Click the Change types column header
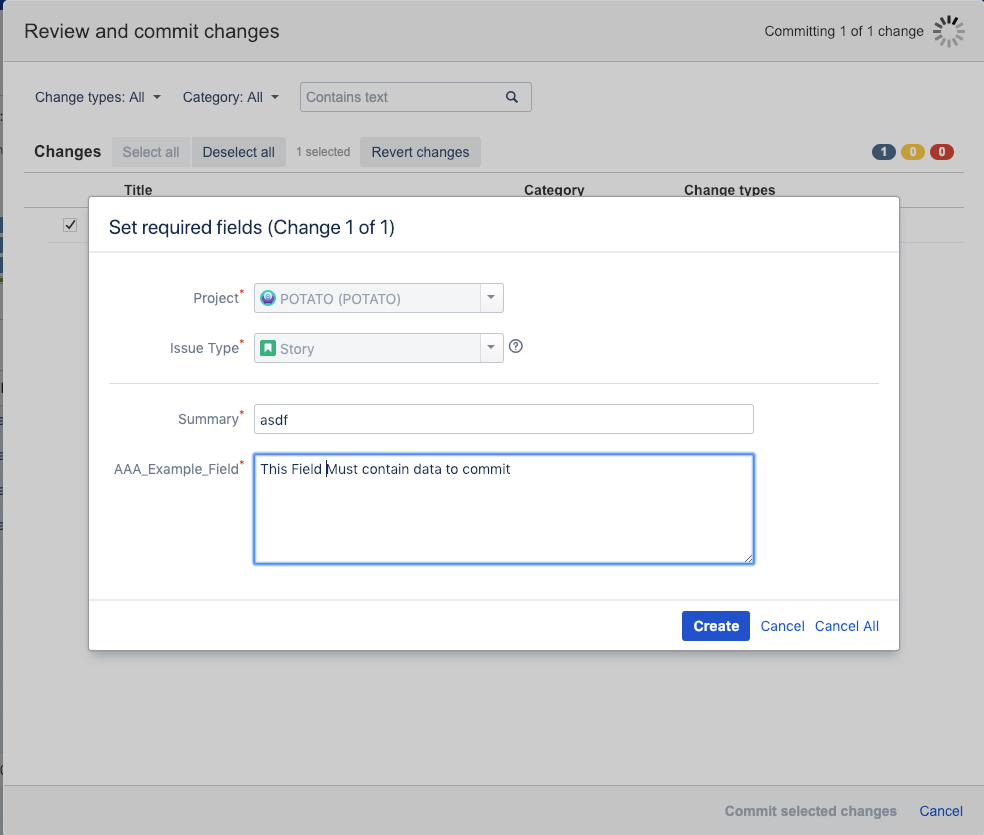This screenshot has height=835, width=984. click(x=729, y=189)
